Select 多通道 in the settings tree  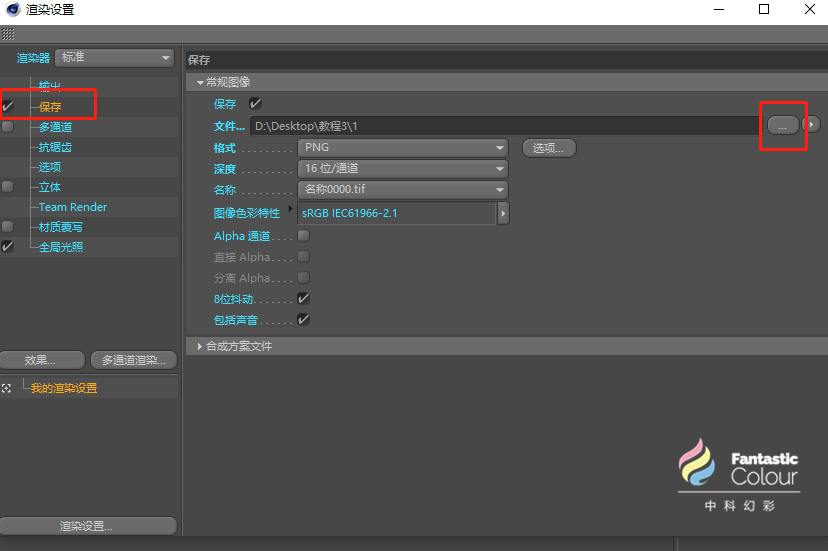(x=55, y=127)
